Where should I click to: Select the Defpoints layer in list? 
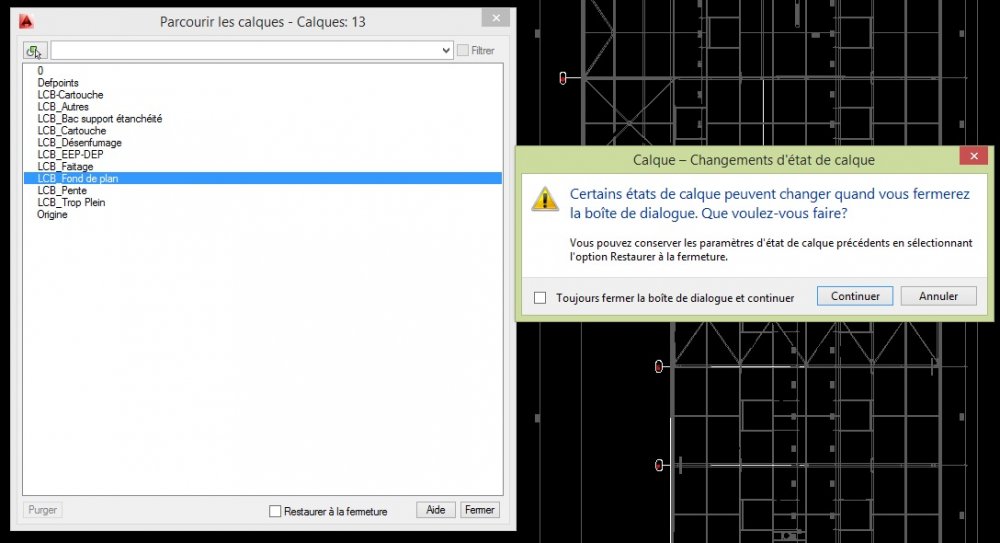(x=58, y=83)
